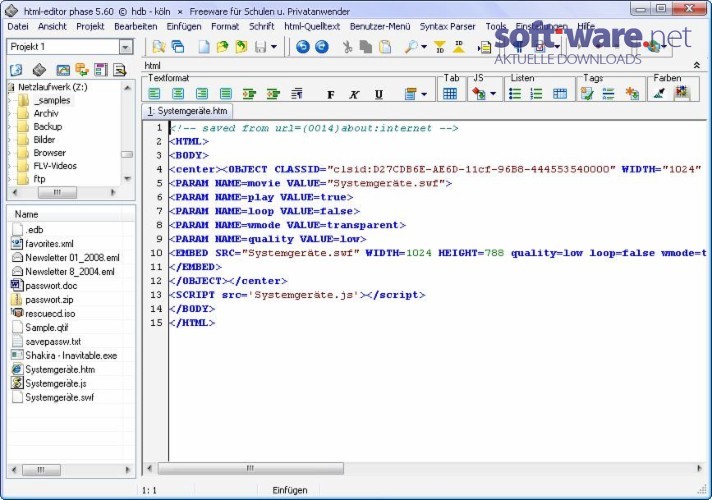Open the JS insert dropdown arrow
The width and height of the screenshot is (712, 500).
point(493,94)
